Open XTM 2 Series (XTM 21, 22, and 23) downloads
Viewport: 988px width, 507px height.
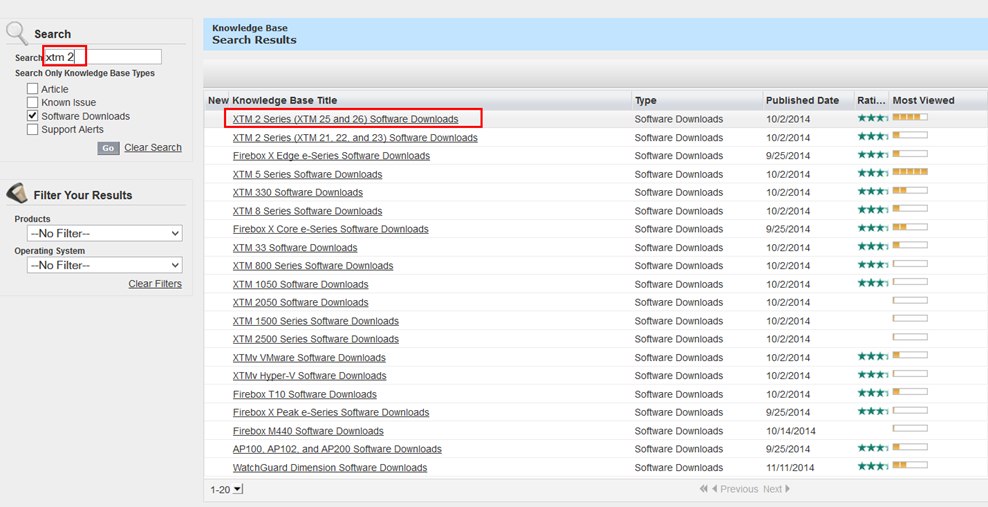coord(355,138)
